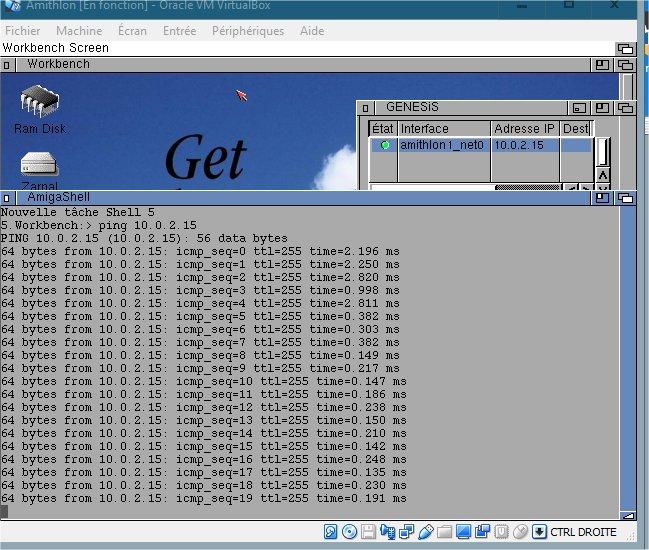
Task: Click the AmigaShell window depth gadget
Action: tap(625, 198)
